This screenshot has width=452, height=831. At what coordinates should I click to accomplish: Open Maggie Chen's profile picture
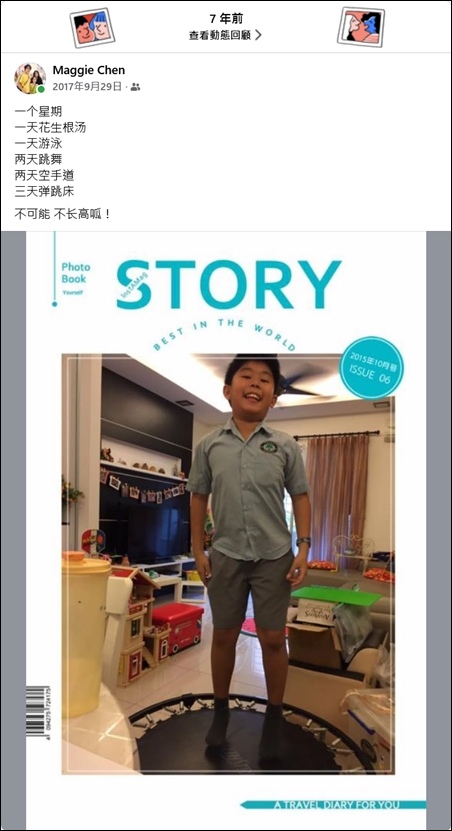click(30, 78)
